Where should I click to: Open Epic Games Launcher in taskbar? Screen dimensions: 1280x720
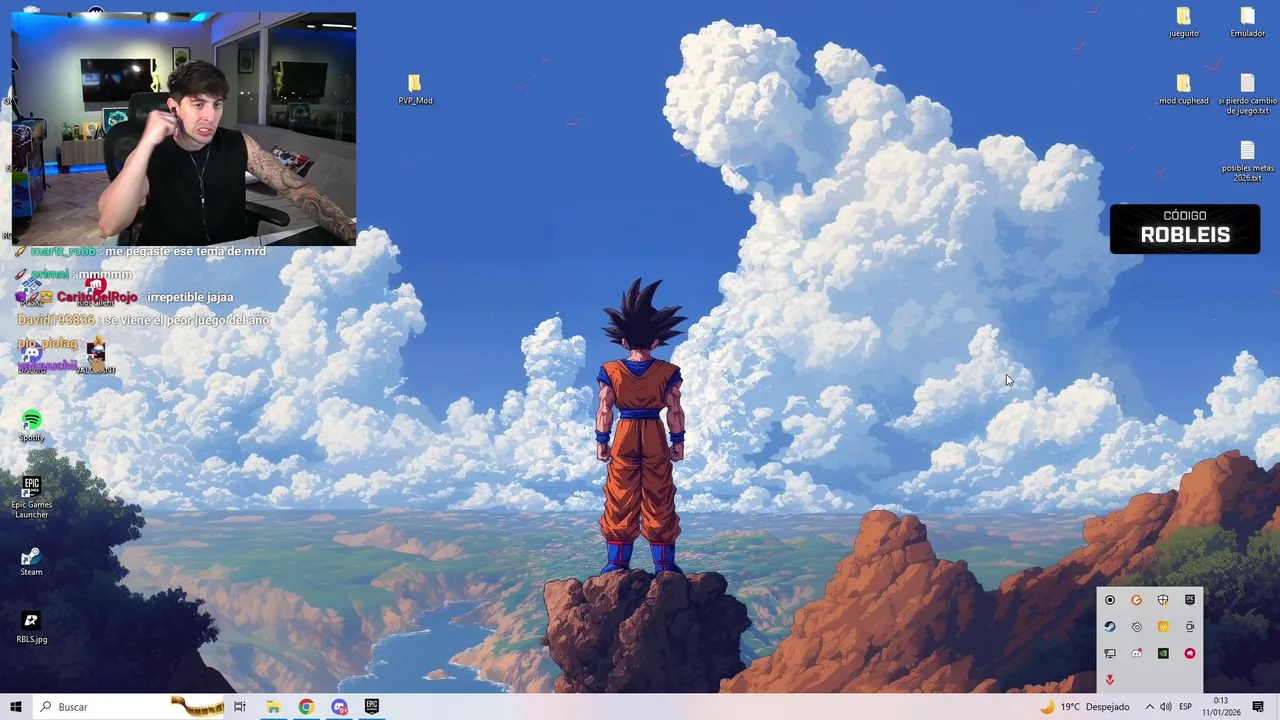click(x=372, y=707)
